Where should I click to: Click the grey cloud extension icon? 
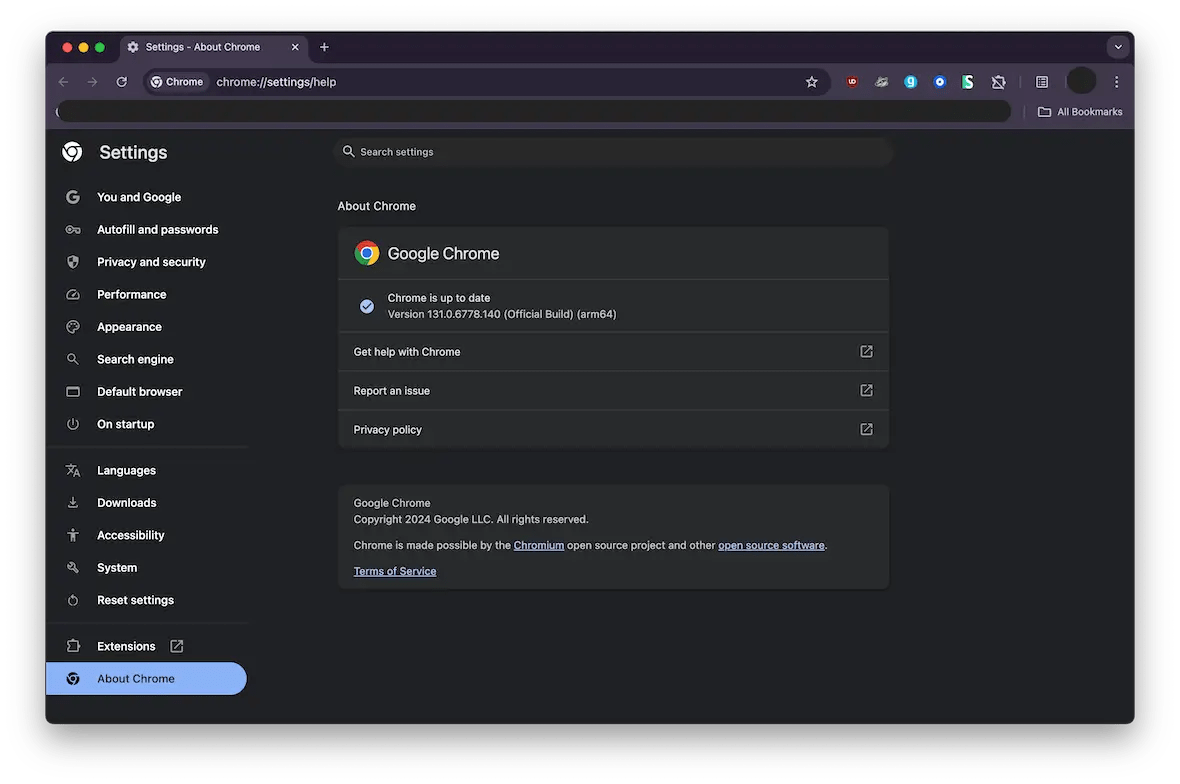[881, 82]
